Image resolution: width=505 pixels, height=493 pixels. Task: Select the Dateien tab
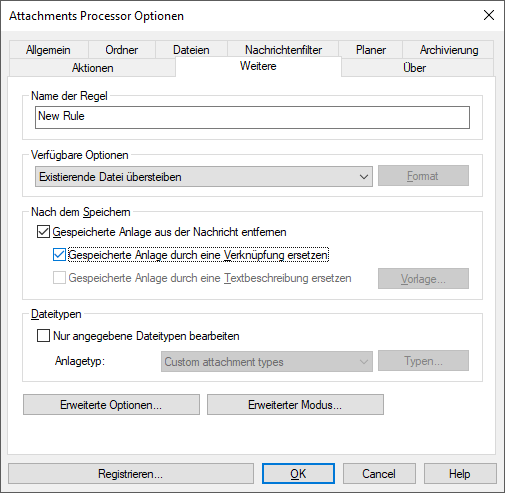point(191,50)
